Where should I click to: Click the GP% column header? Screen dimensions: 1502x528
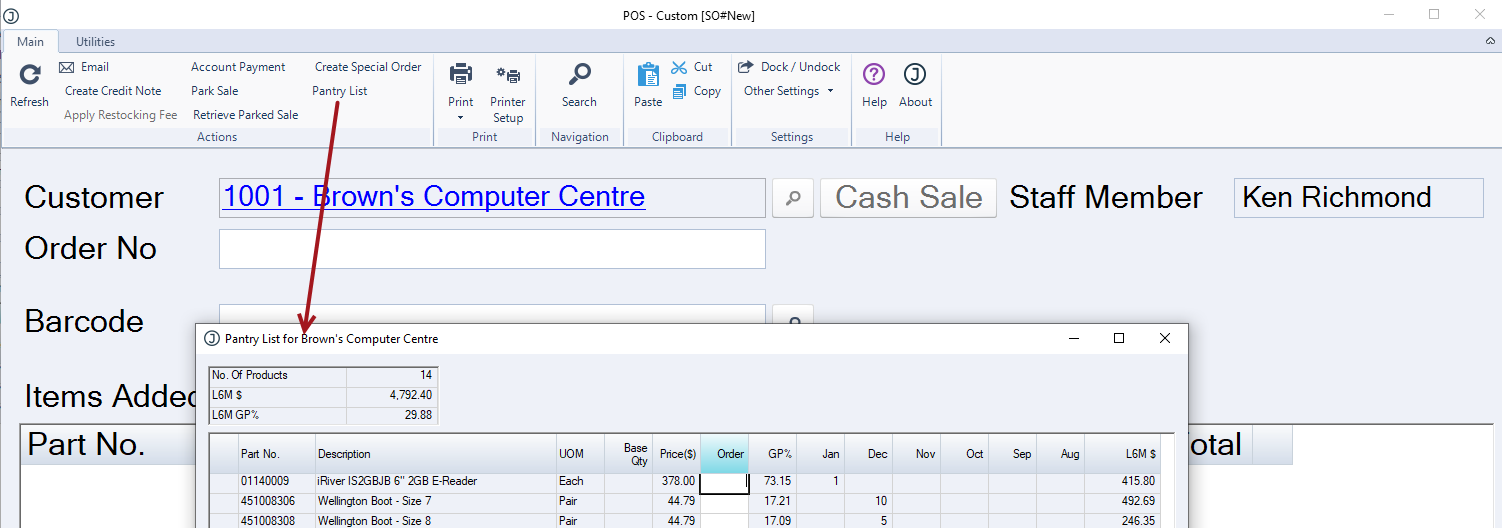tap(773, 454)
